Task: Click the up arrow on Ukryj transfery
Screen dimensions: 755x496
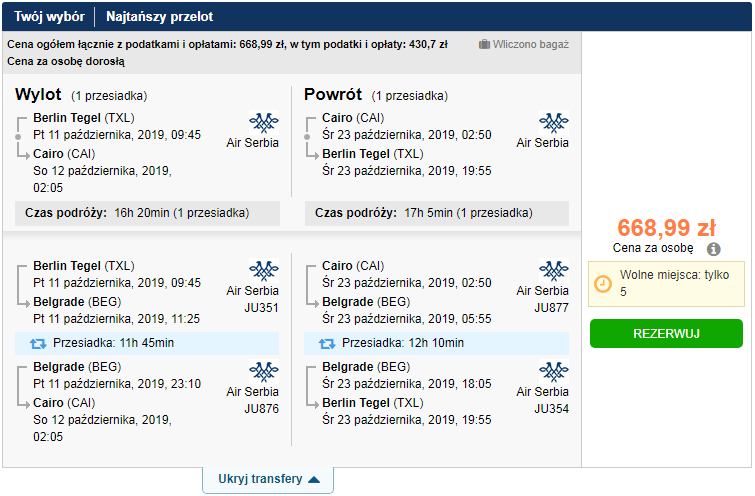Action: [314, 480]
